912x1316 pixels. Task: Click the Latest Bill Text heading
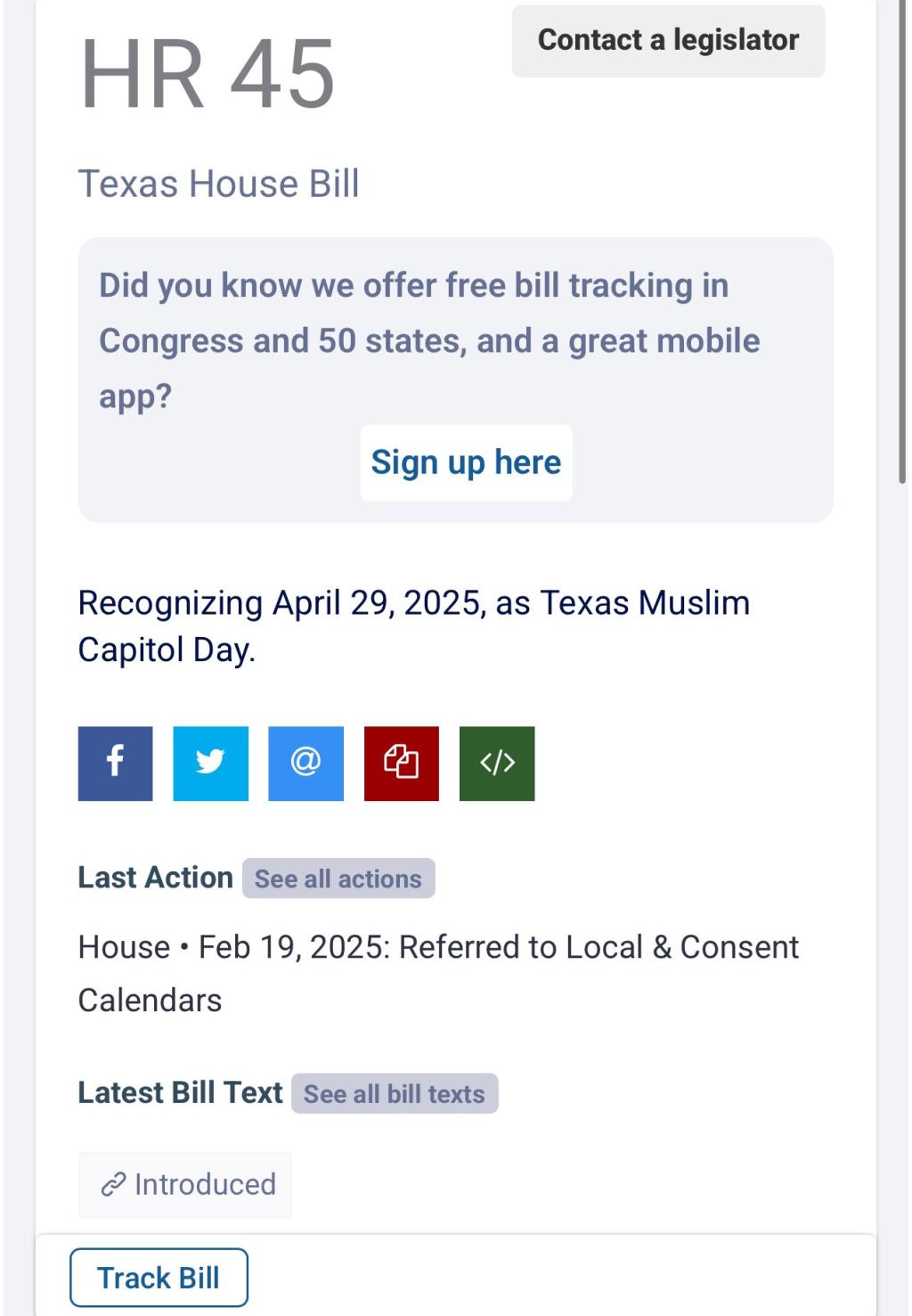tap(180, 1092)
